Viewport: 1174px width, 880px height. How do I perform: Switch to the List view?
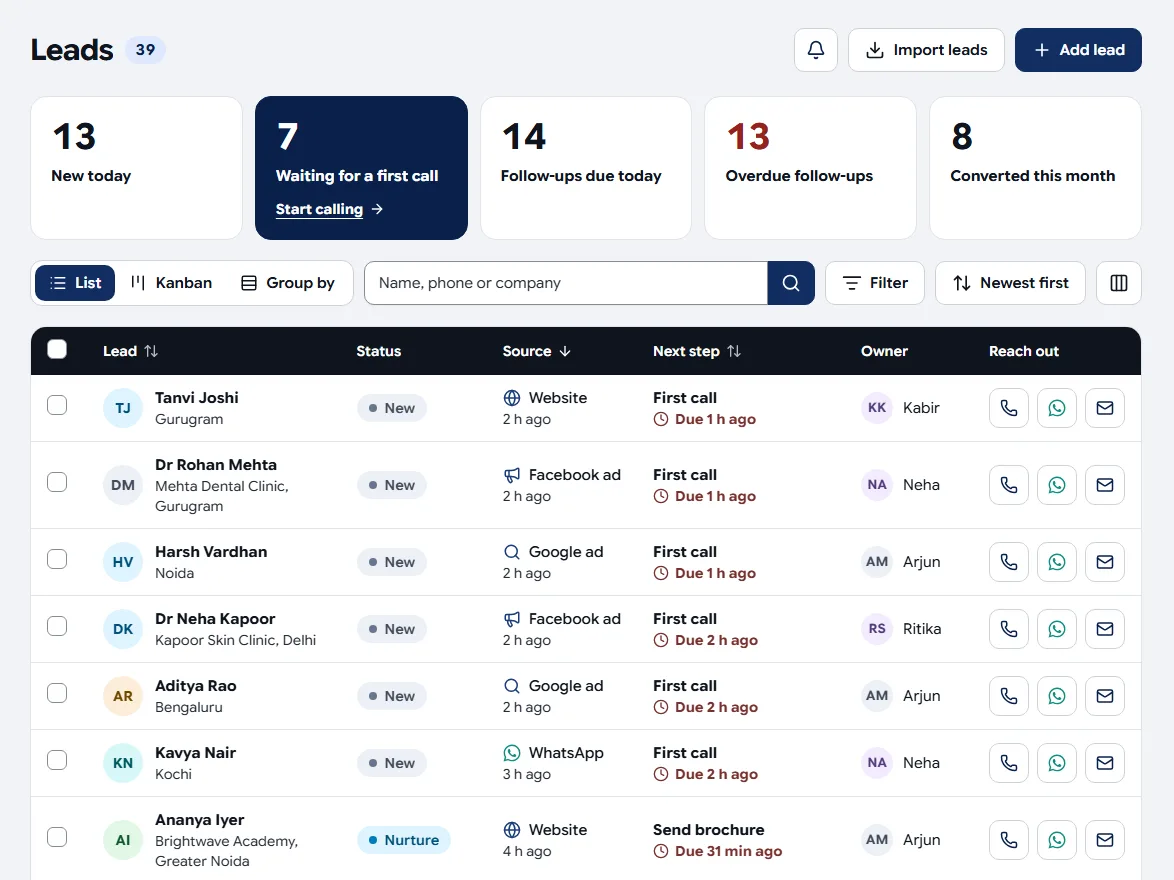[x=75, y=283]
